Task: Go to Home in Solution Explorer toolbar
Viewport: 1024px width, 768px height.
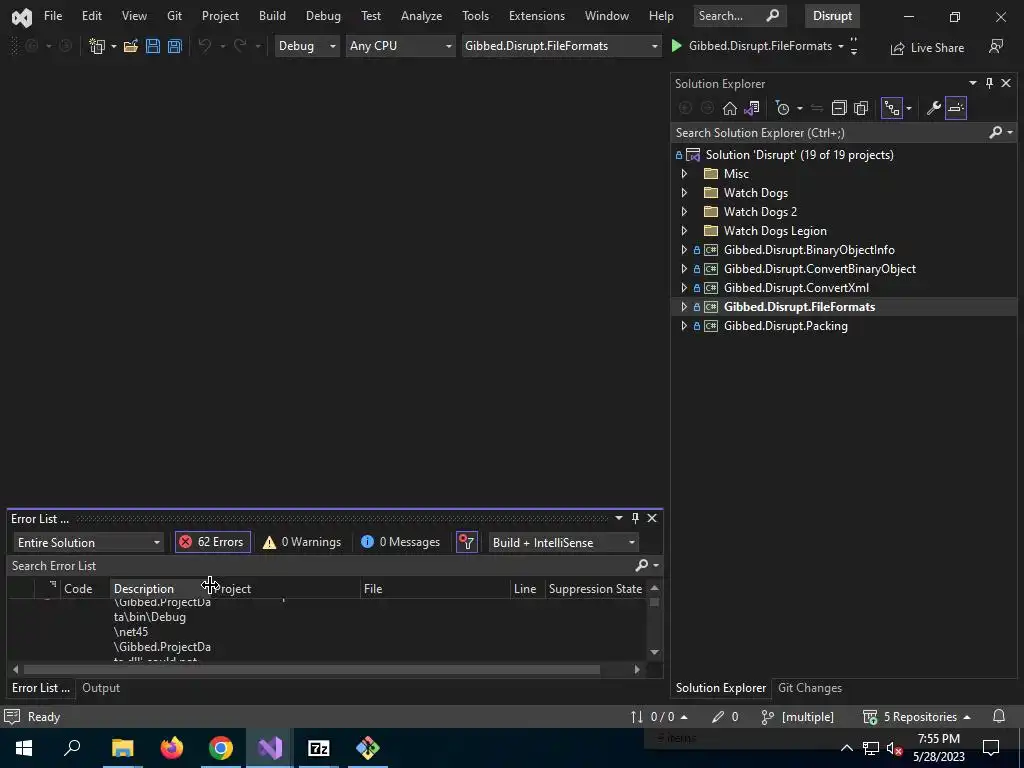Action: (729, 108)
